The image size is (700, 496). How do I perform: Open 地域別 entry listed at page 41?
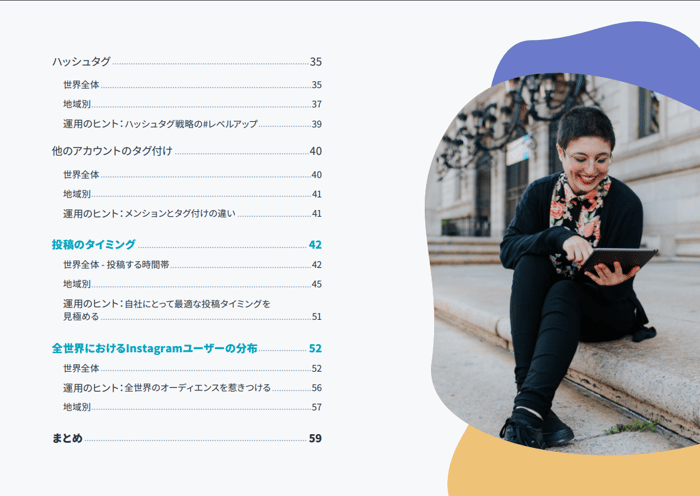click(192, 194)
